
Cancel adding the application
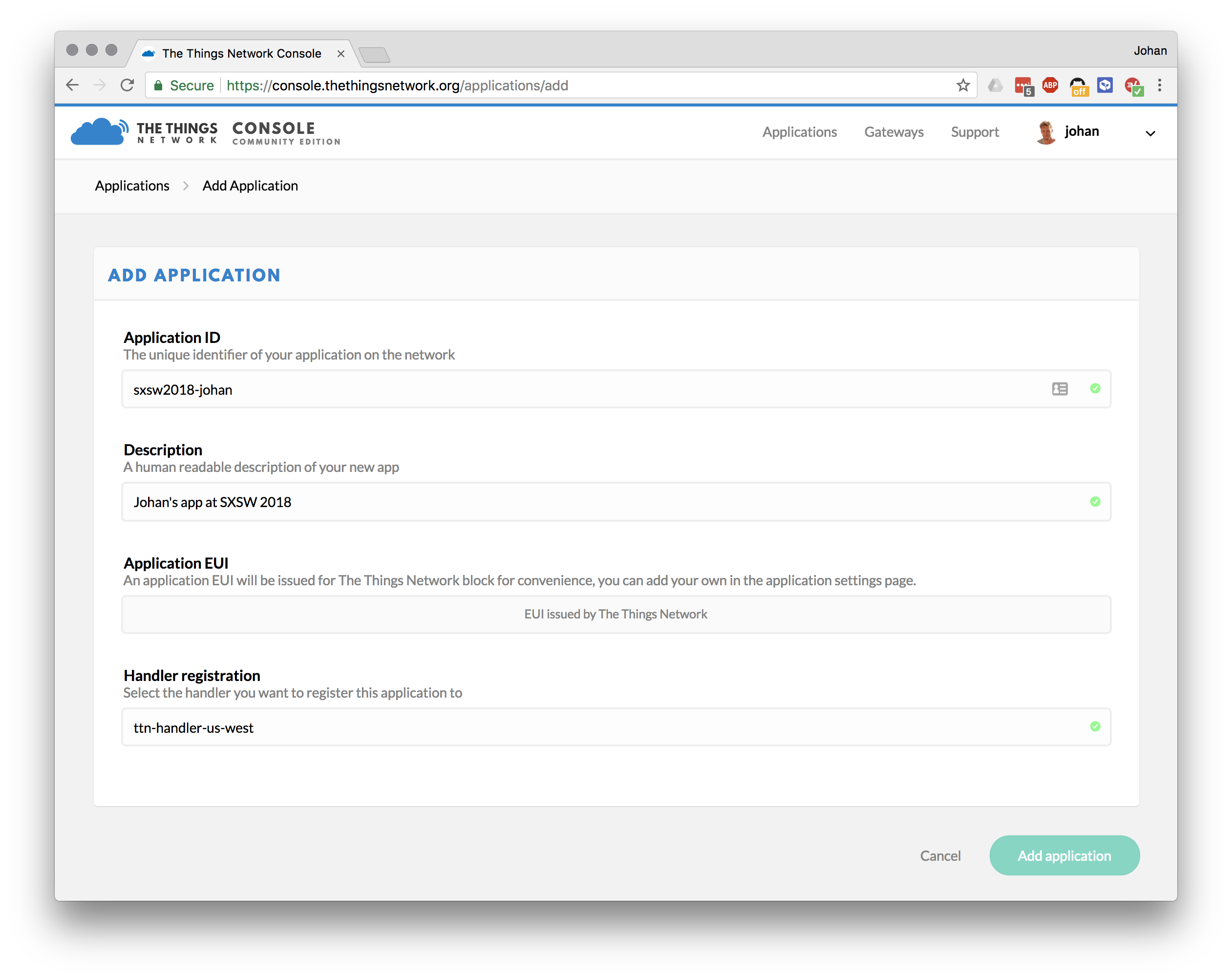pyautogui.click(x=940, y=855)
